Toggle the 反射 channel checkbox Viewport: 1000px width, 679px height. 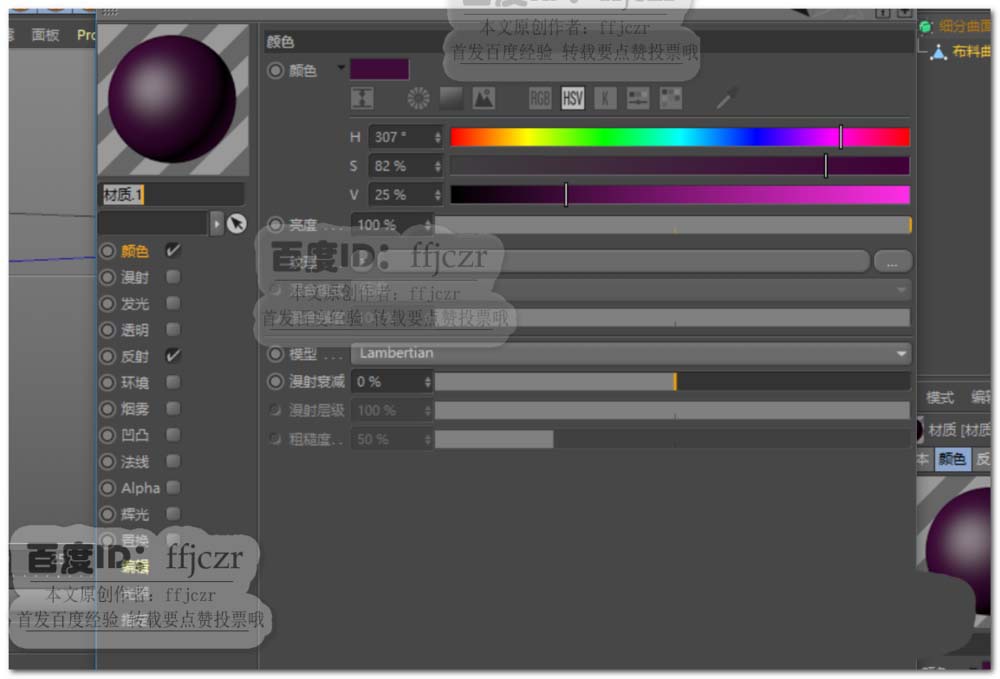point(172,356)
